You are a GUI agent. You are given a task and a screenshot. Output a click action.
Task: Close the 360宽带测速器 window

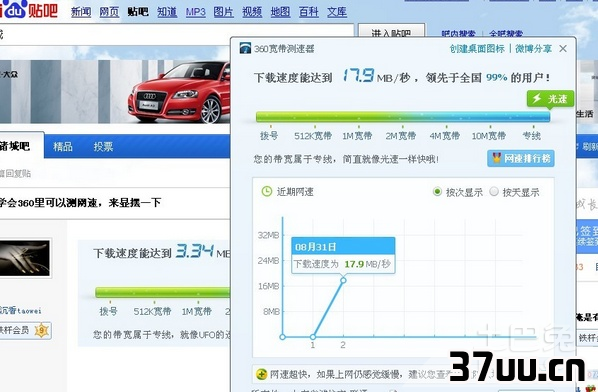point(563,48)
